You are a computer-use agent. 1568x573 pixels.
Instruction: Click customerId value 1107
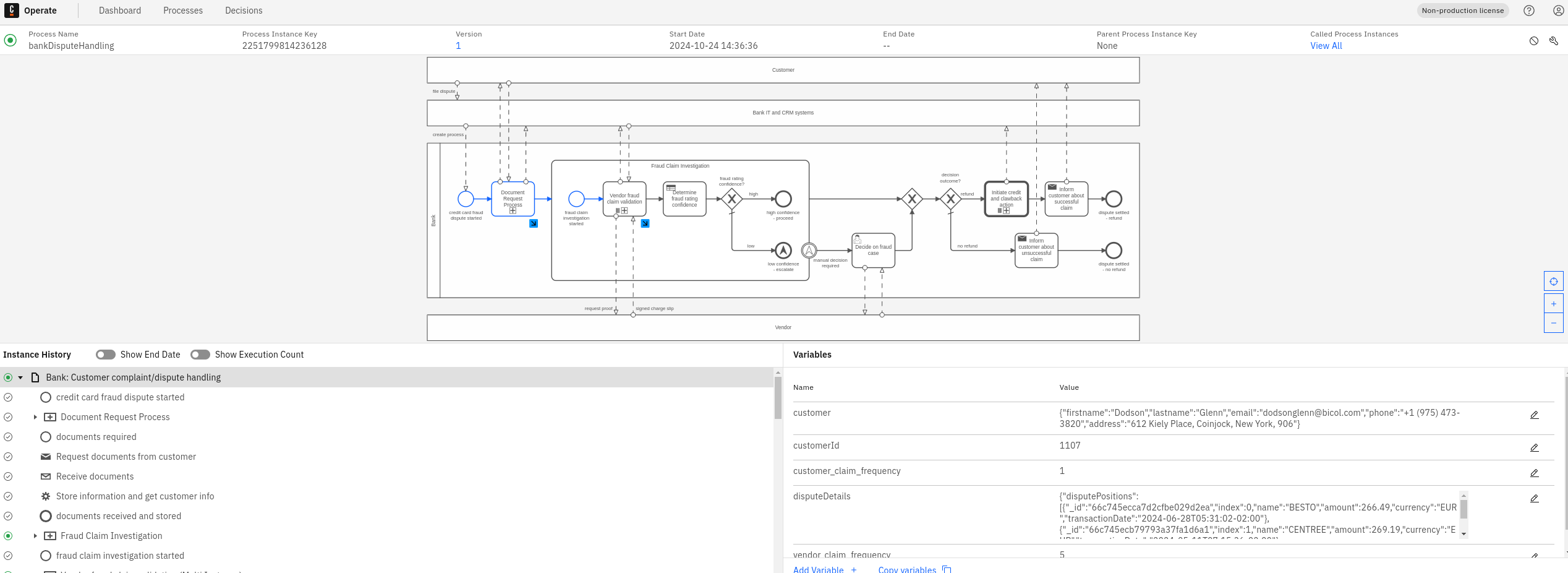tap(1070, 446)
